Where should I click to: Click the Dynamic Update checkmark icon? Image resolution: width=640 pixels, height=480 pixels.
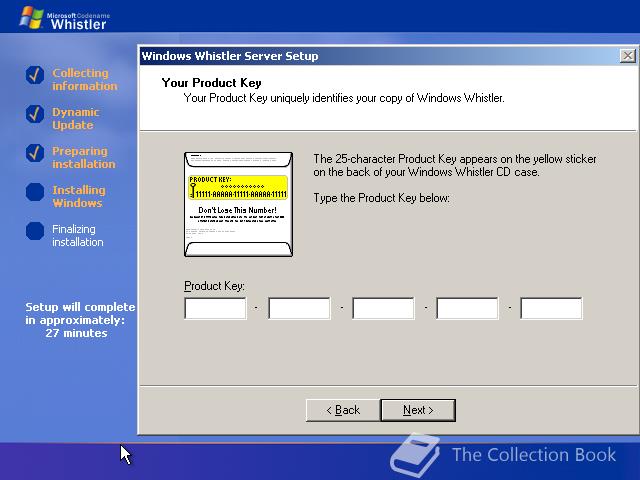click(x=35, y=114)
